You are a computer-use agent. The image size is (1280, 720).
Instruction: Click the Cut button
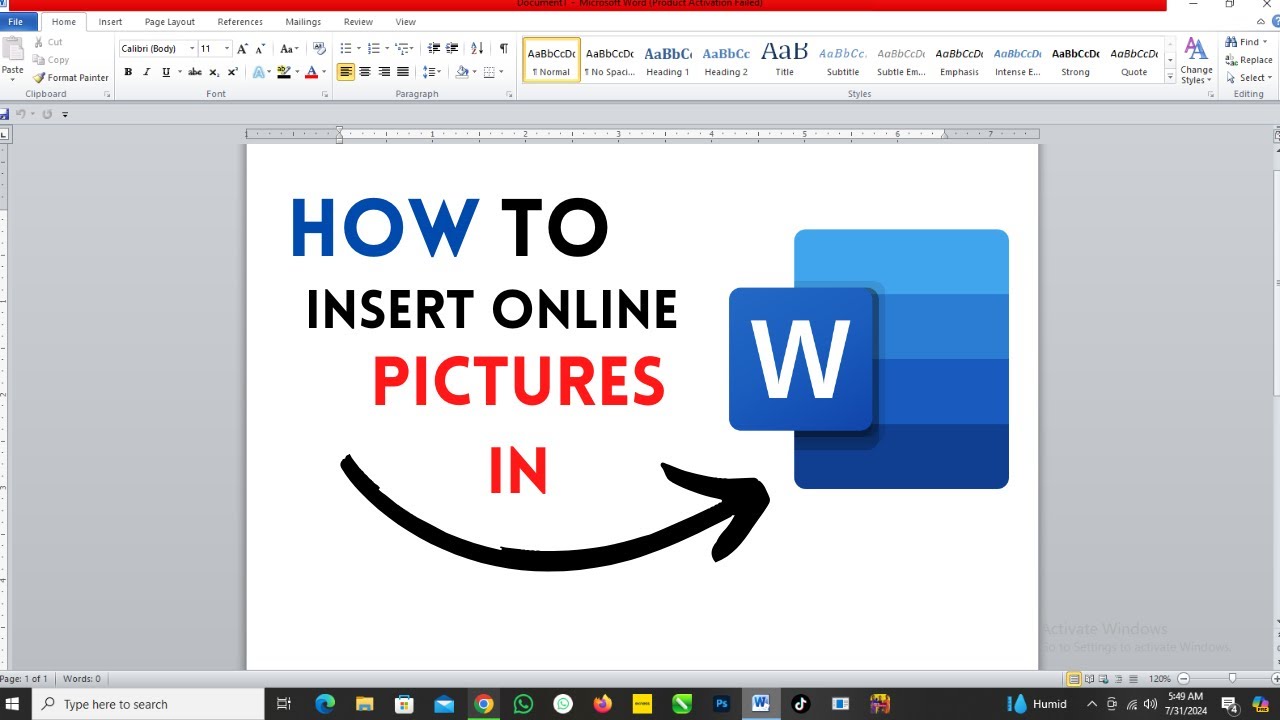click(48, 42)
